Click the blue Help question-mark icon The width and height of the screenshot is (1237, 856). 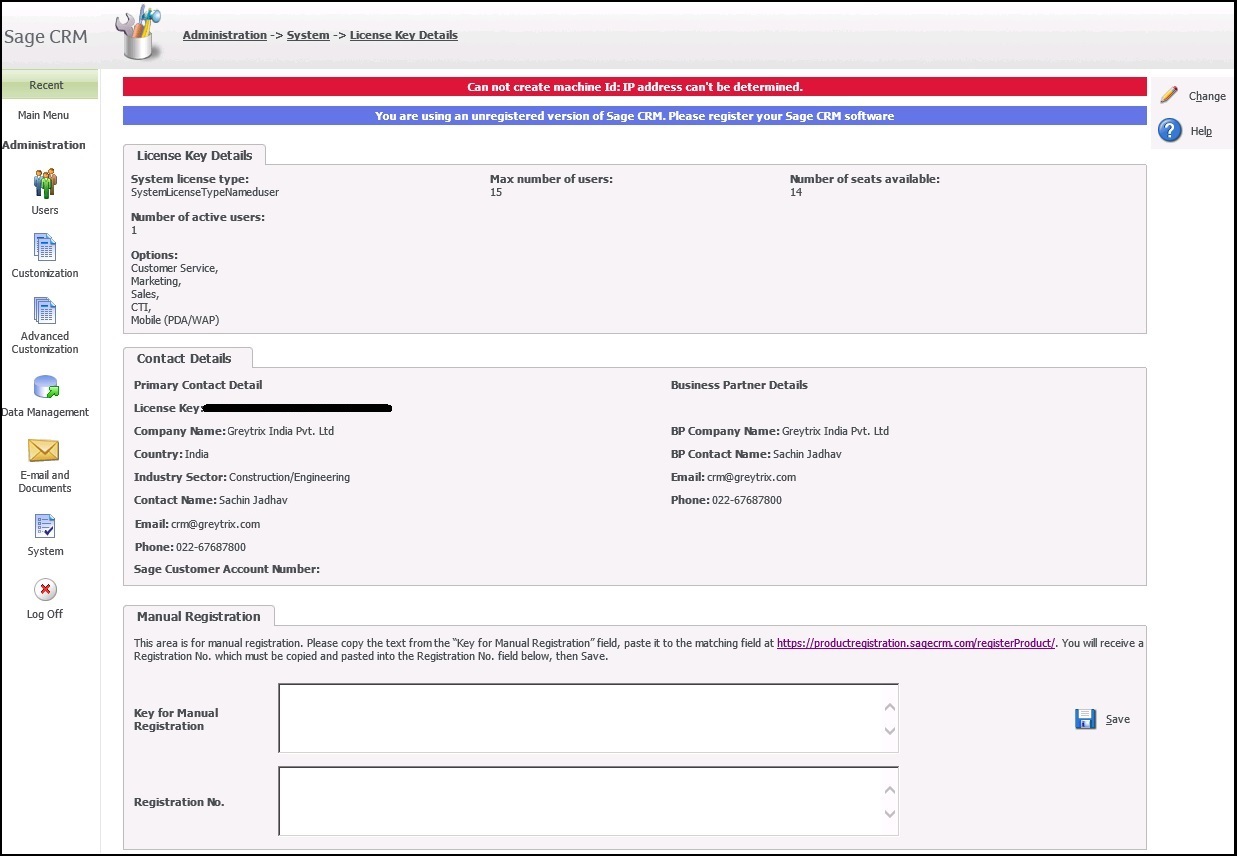click(x=1169, y=130)
